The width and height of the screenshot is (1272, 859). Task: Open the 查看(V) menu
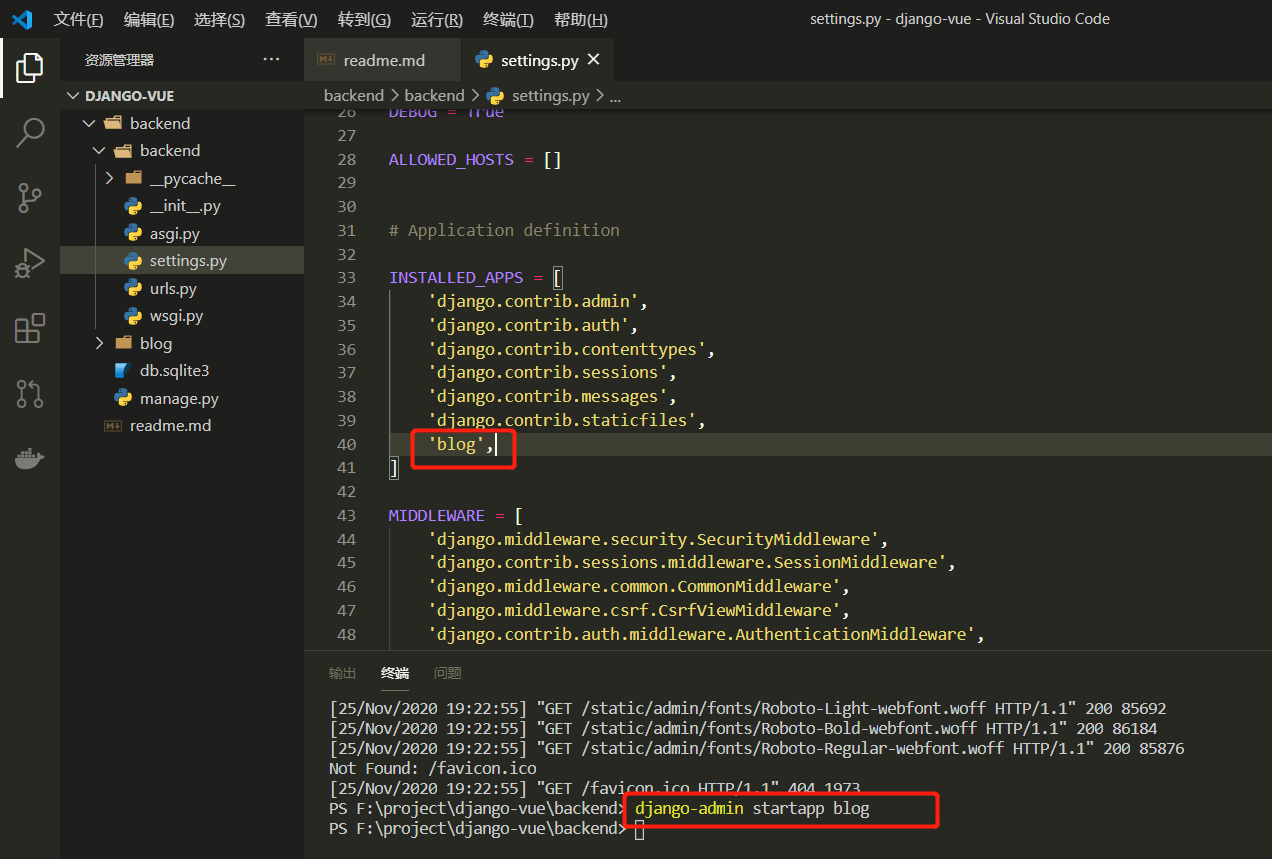[x=291, y=19]
